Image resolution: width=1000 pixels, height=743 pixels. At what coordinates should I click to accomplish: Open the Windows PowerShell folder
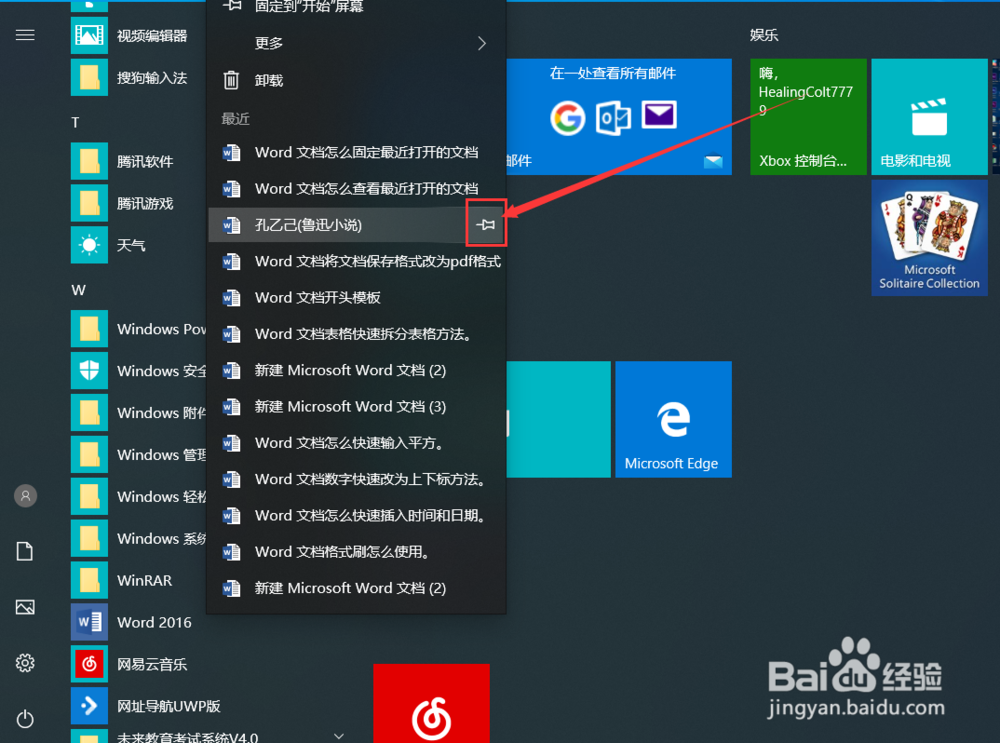coord(138,329)
